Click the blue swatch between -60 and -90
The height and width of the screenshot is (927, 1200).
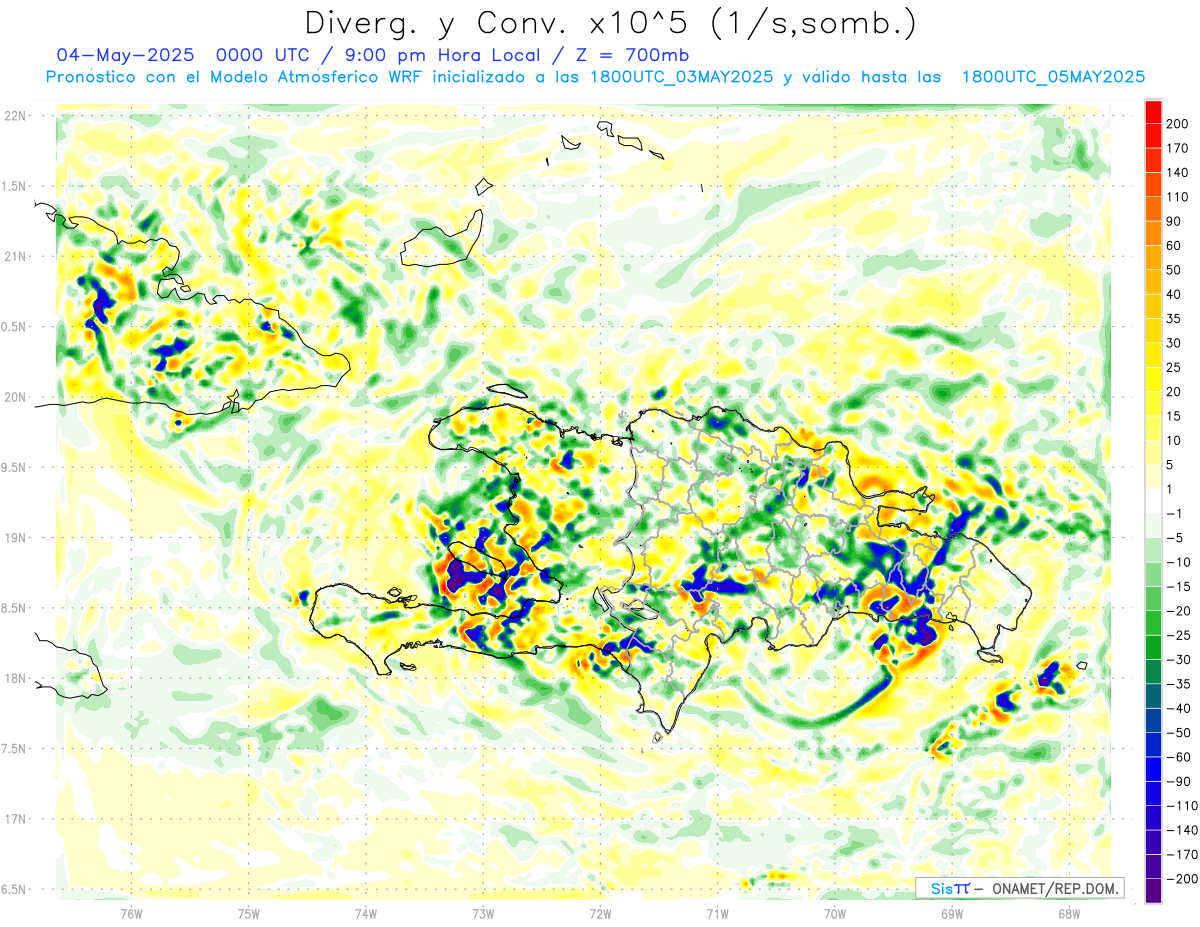pos(1152,768)
